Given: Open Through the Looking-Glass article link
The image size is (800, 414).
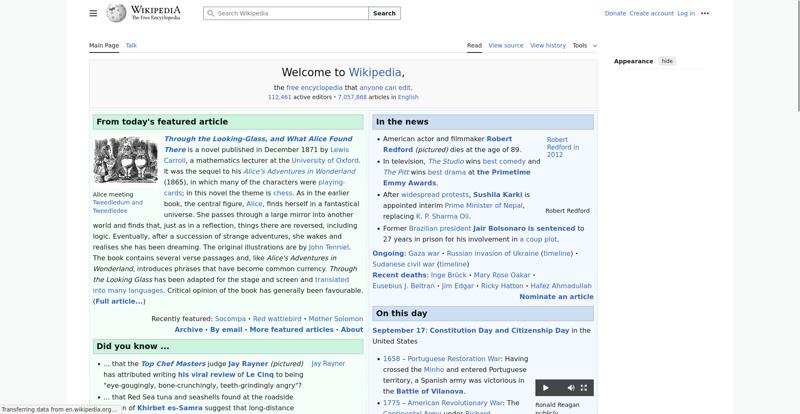Looking at the screenshot, I should [258, 139].
